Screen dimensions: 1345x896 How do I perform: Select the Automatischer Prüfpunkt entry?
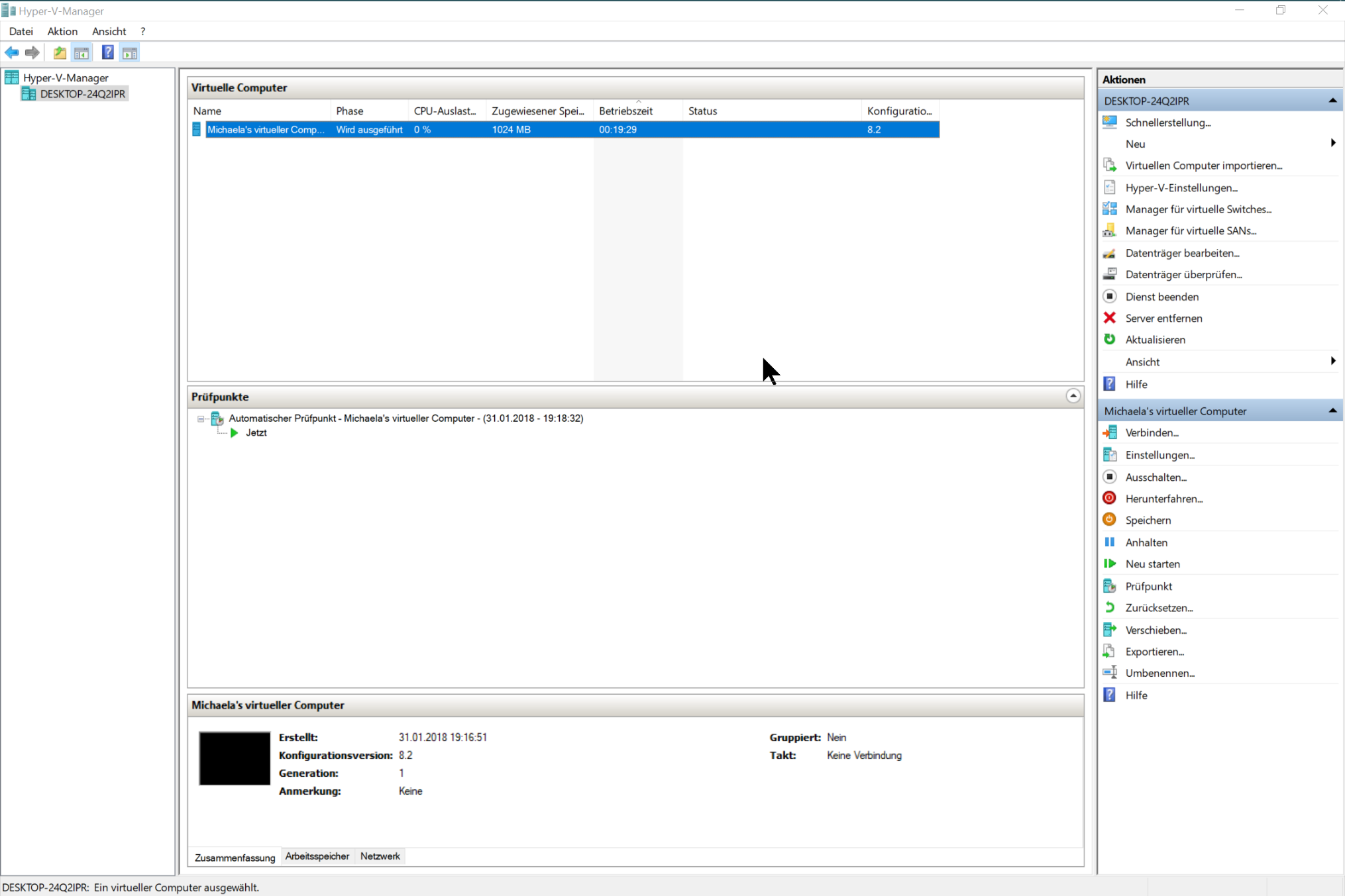point(405,419)
